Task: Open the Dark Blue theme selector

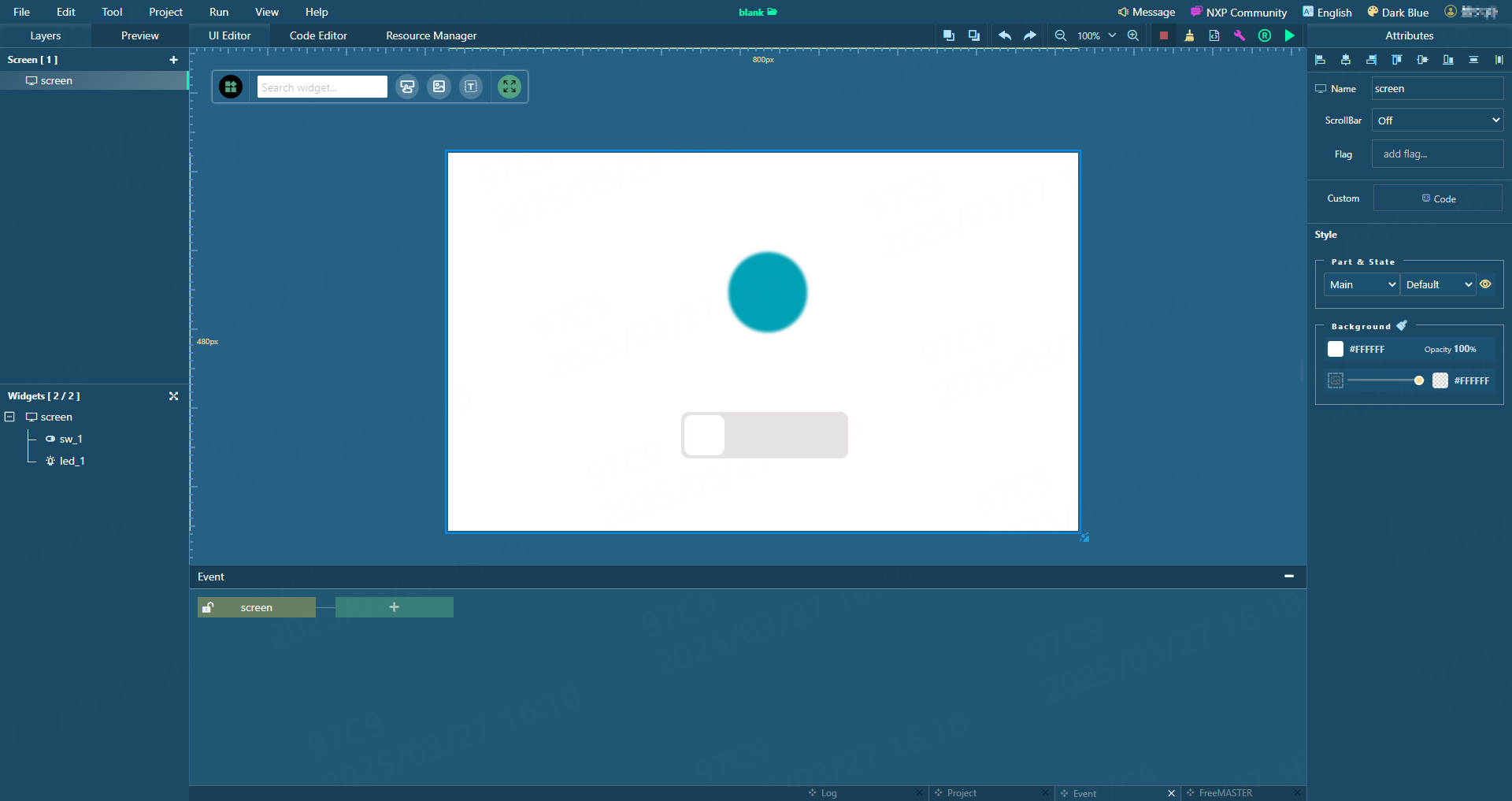Action: (1398, 12)
